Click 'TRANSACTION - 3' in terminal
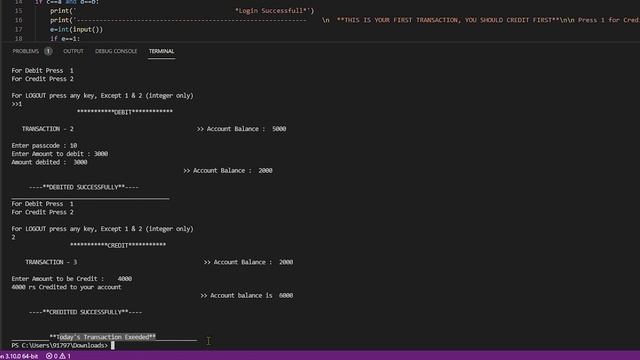Viewport: 640px width, 360px height. pyautogui.click(x=51, y=262)
